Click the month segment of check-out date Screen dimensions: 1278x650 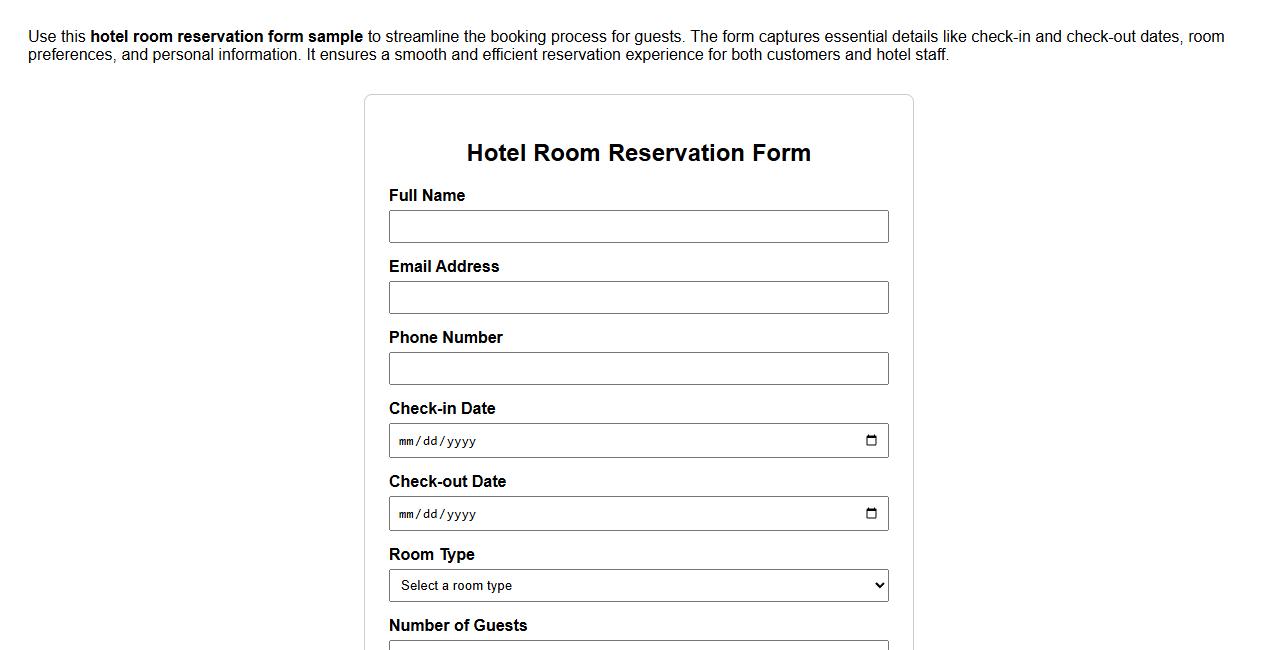(405, 513)
